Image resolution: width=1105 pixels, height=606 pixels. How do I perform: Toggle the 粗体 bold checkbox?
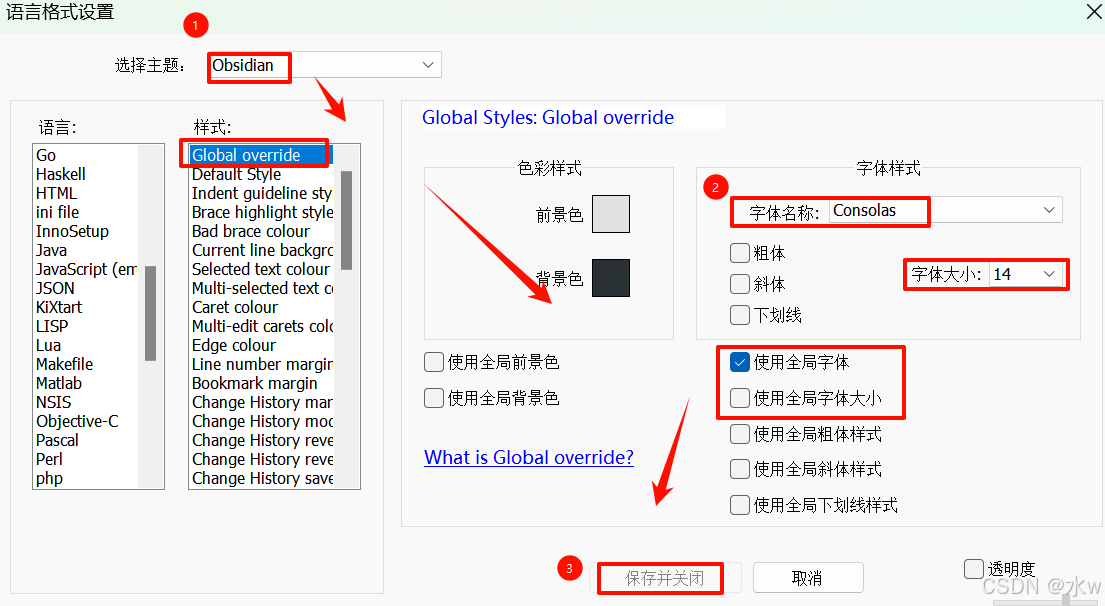[739, 253]
